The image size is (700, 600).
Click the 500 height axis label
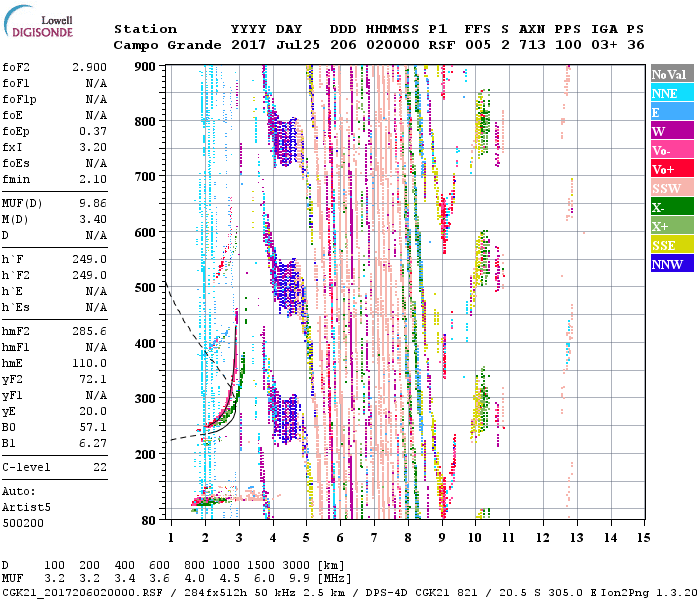pyautogui.click(x=146, y=287)
